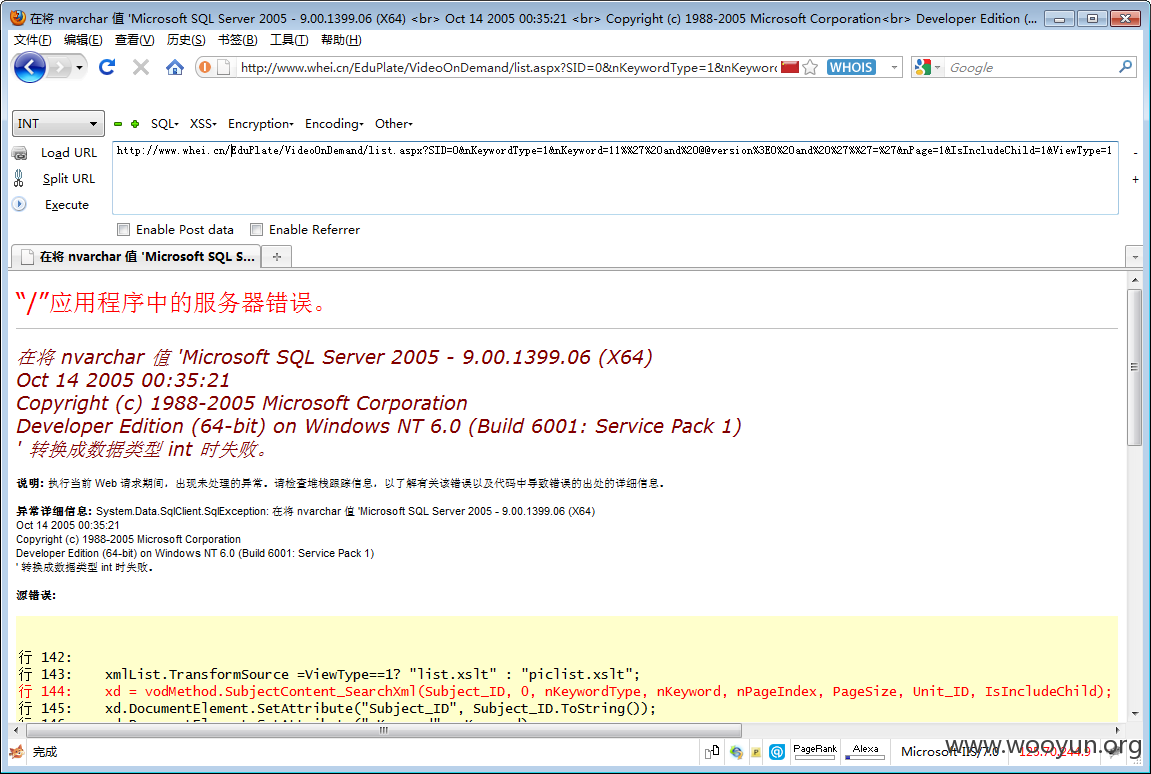Viewport: 1151px width, 774px height.
Task: Expand the Other dropdown menu
Action: tap(393, 123)
